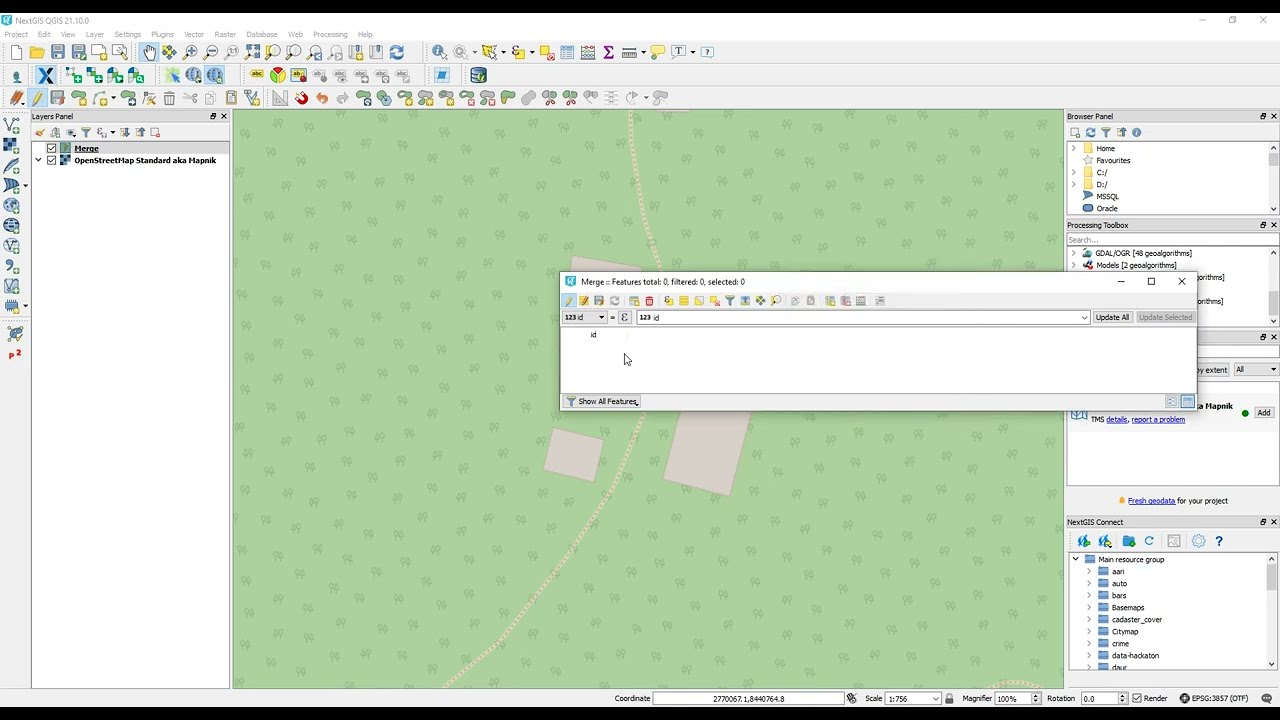Screen dimensions: 1280x720
Task: Click the filter funnel icon in Merge table toolbar
Action: 730,301
